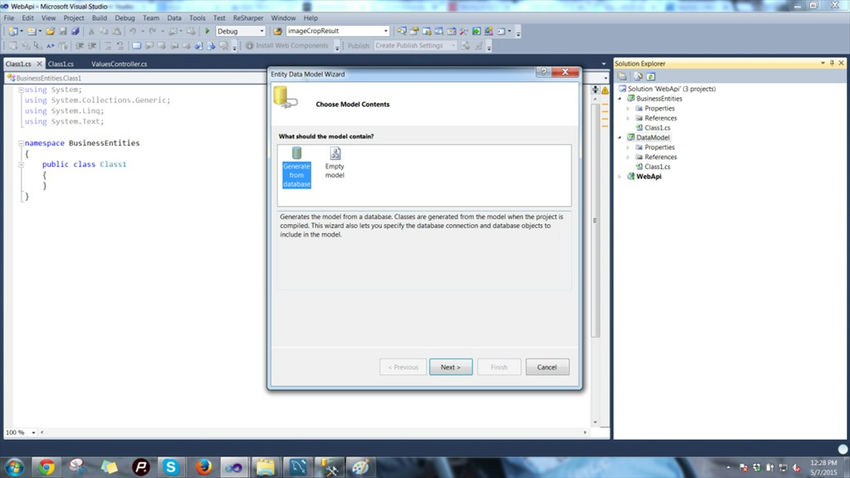The image size is (850, 478).
Task: Open the ReSharper menu
Action: [x=248, y=18]
